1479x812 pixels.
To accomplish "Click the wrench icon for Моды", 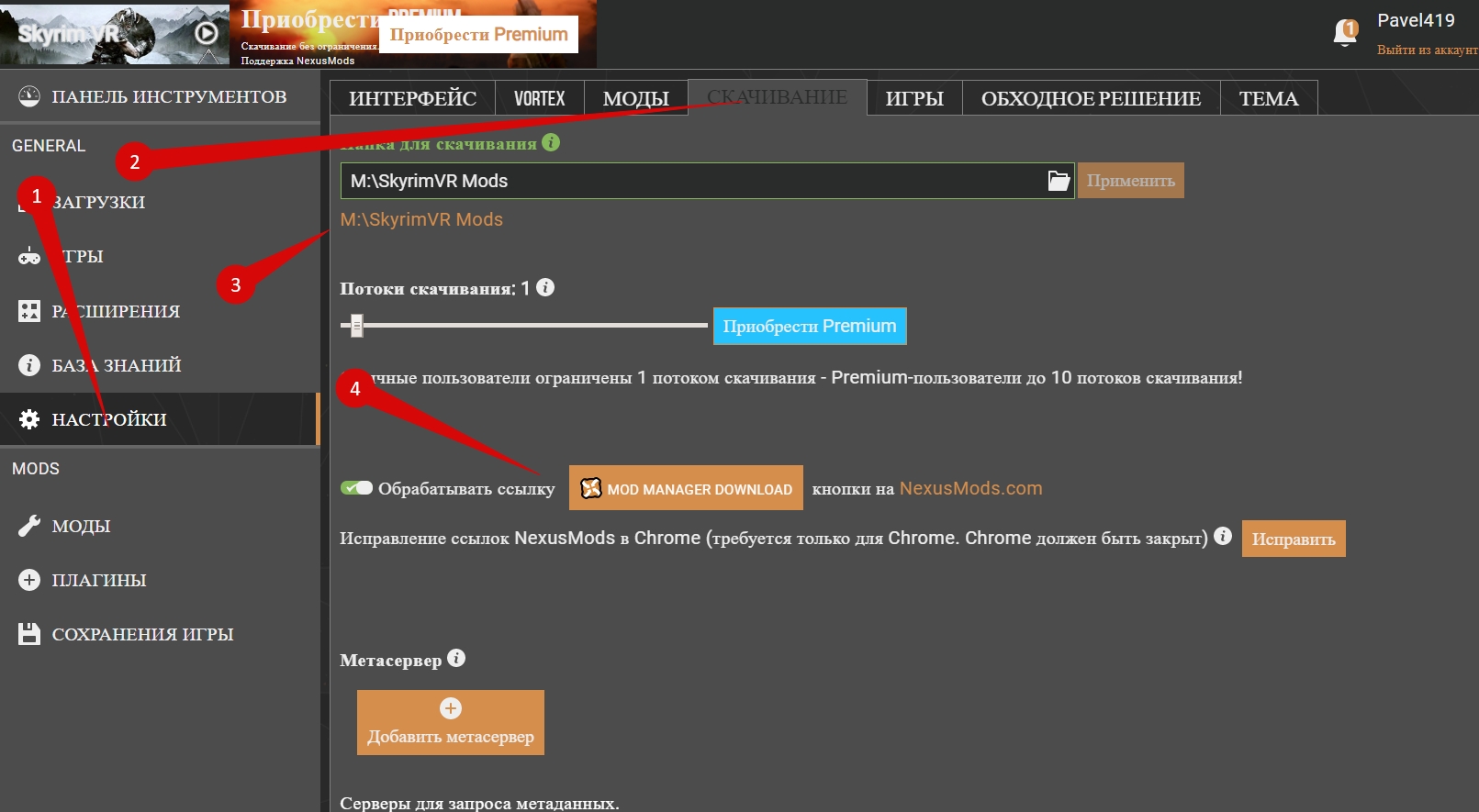I will tap(29, 526).
